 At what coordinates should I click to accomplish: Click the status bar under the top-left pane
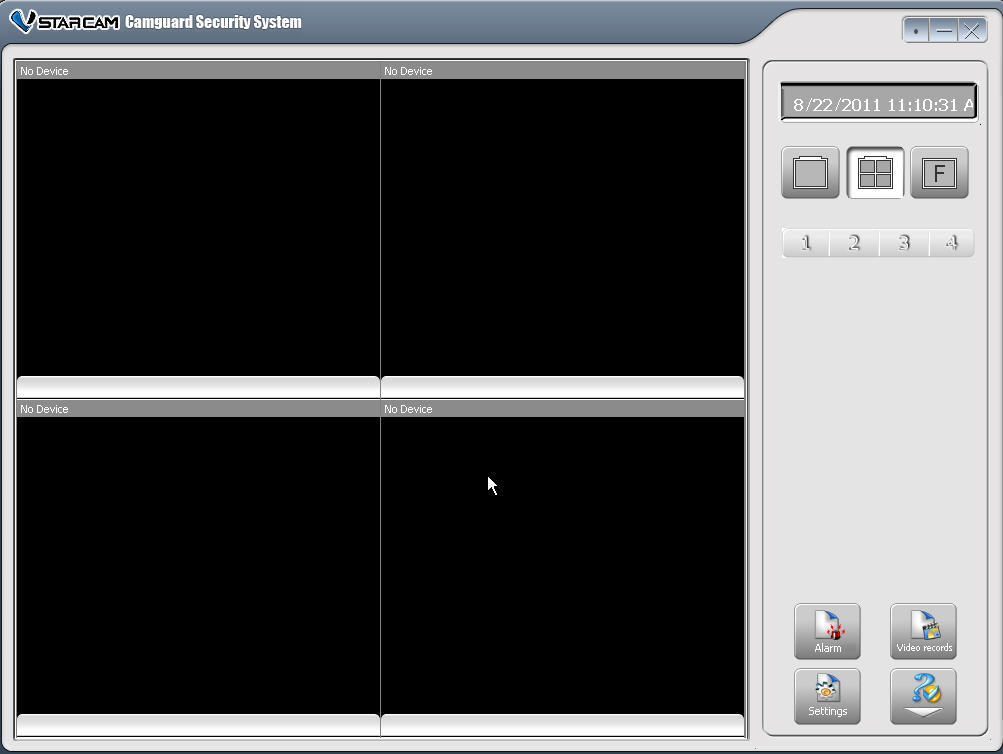197,387
